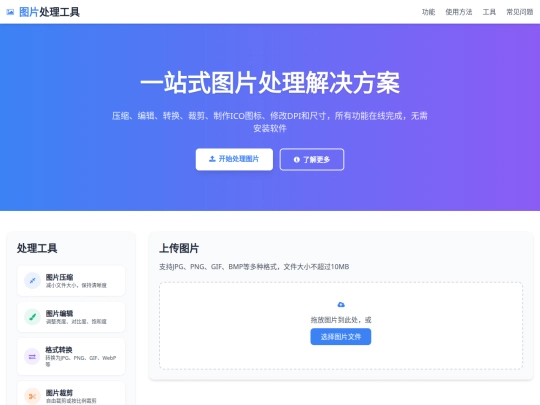The height and width of the screenshot is (405, 540).
Task: Click the info circle icon on 了解更多
Action: tap(297, 159)
